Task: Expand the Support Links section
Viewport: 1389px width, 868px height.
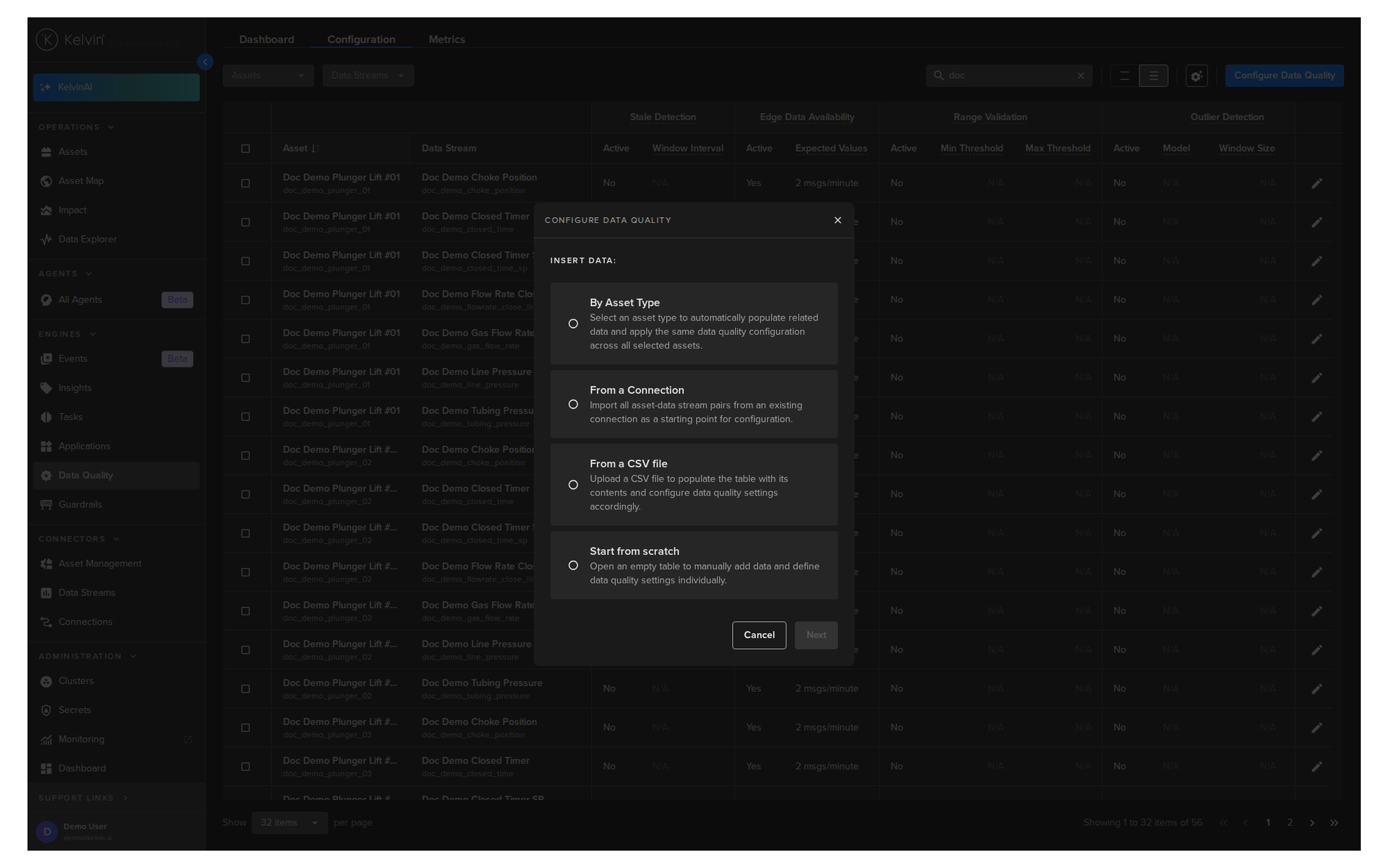Action: click(x=83, y=798)
